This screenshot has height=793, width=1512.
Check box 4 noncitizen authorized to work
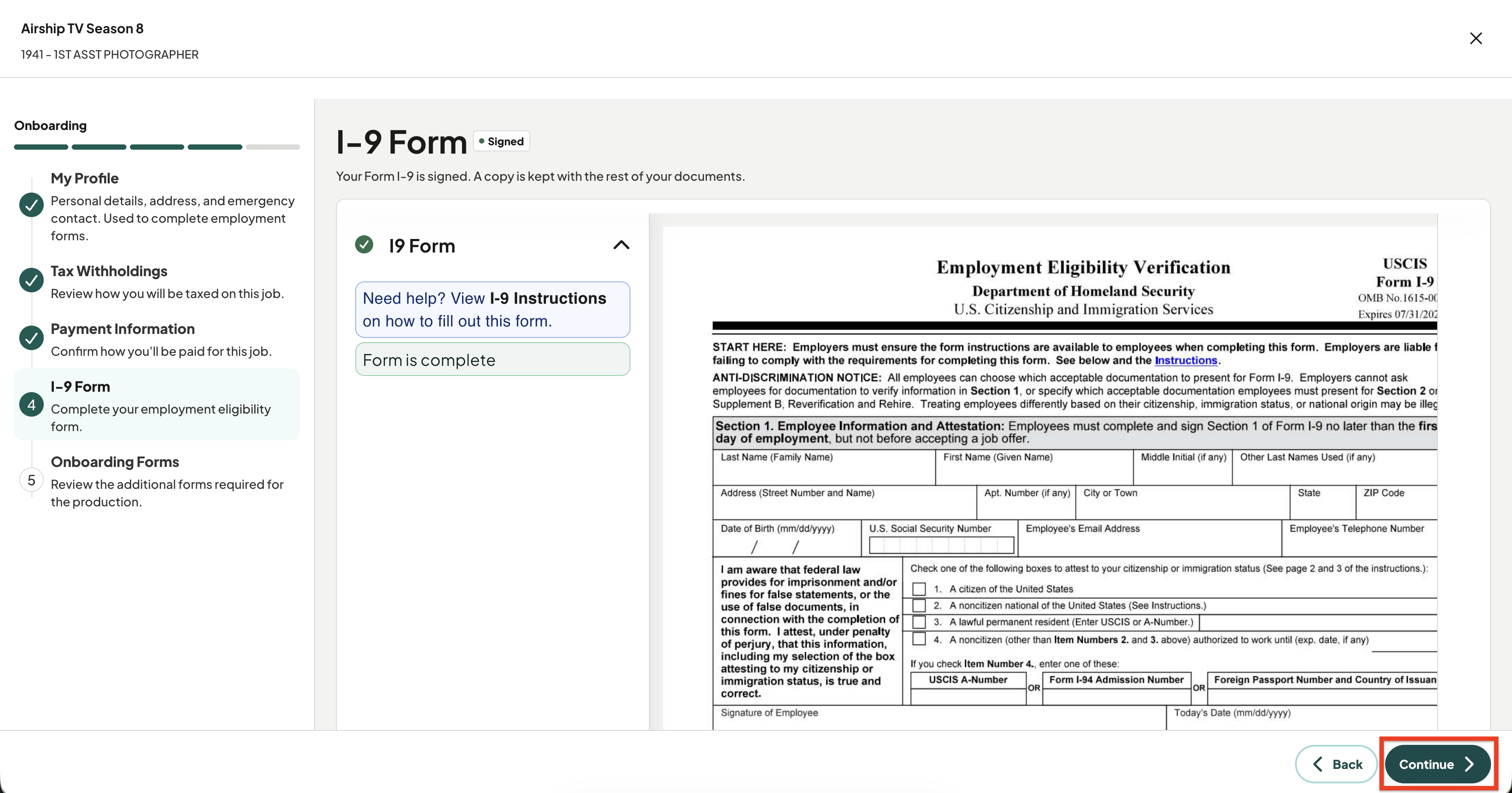click(x=919, y=639)
